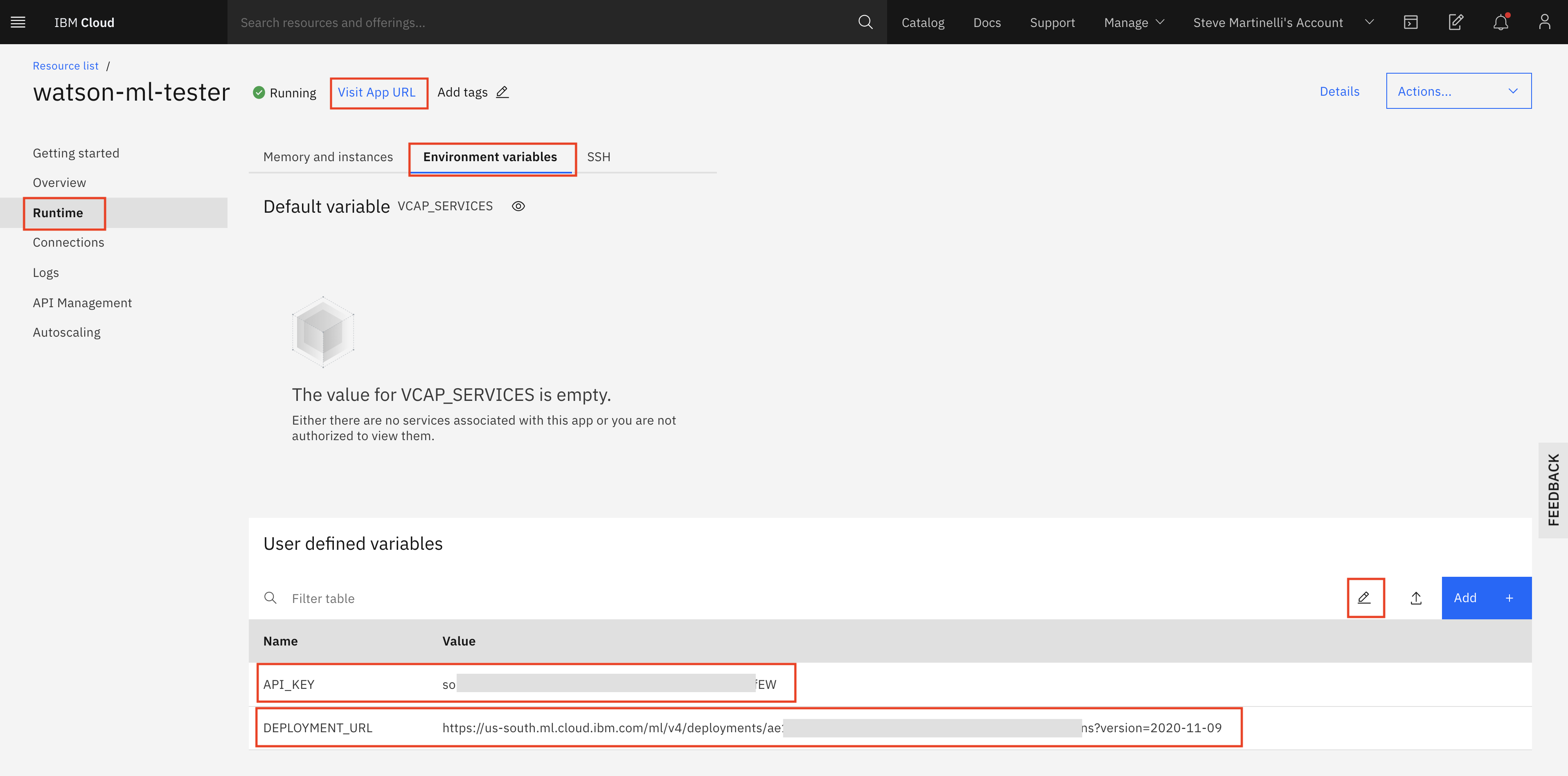Switch to the SSH tab
1568x776 pixels.
[x=598, y=157]
